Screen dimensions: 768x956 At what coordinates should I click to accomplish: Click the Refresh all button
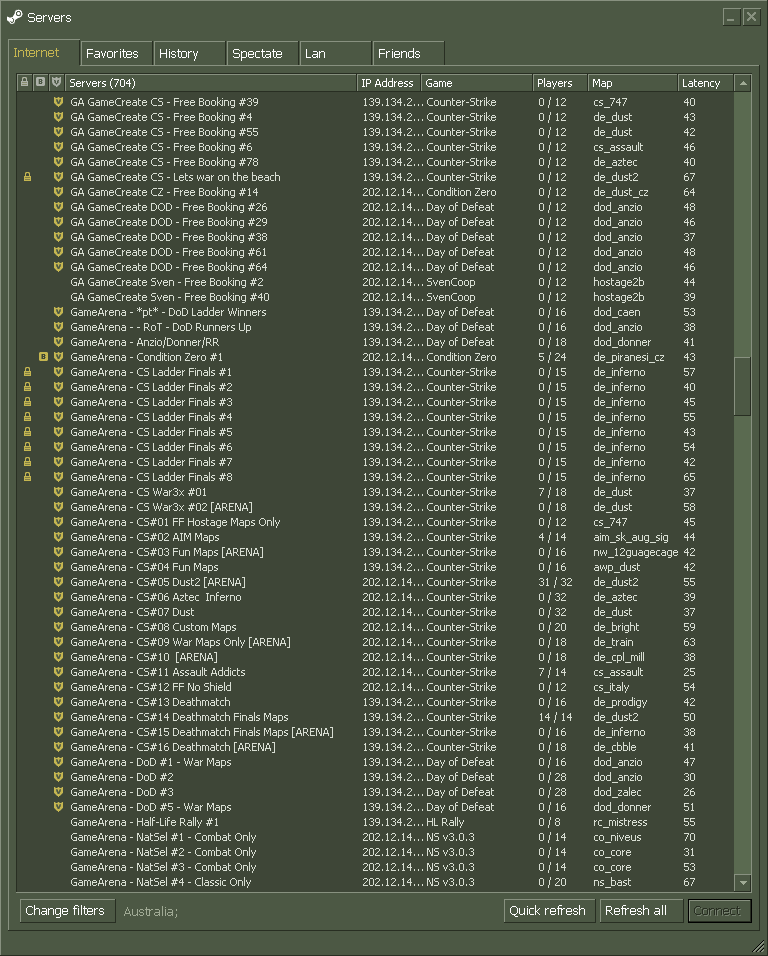(x=643, y=911)
